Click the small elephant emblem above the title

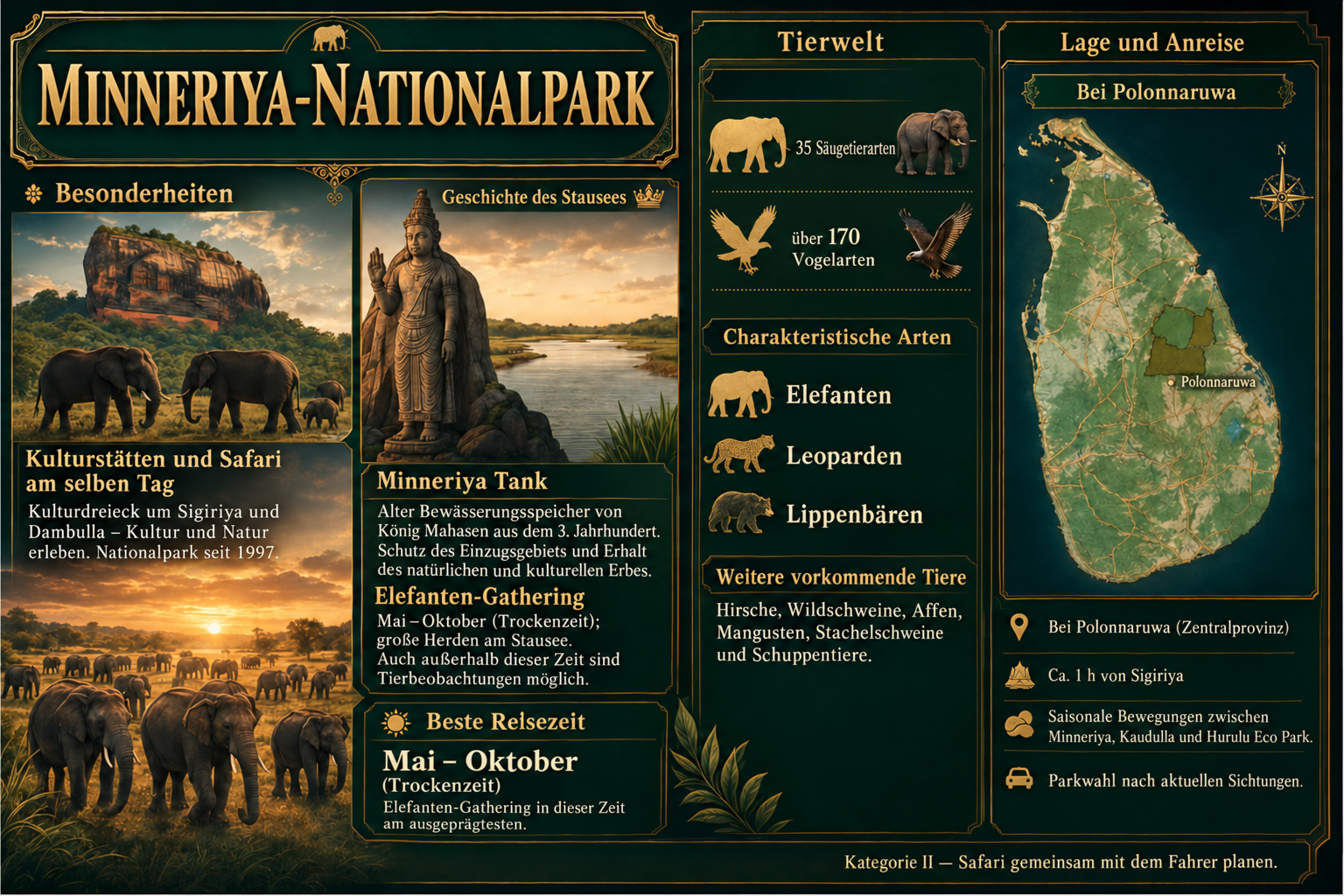coord(330,38)
